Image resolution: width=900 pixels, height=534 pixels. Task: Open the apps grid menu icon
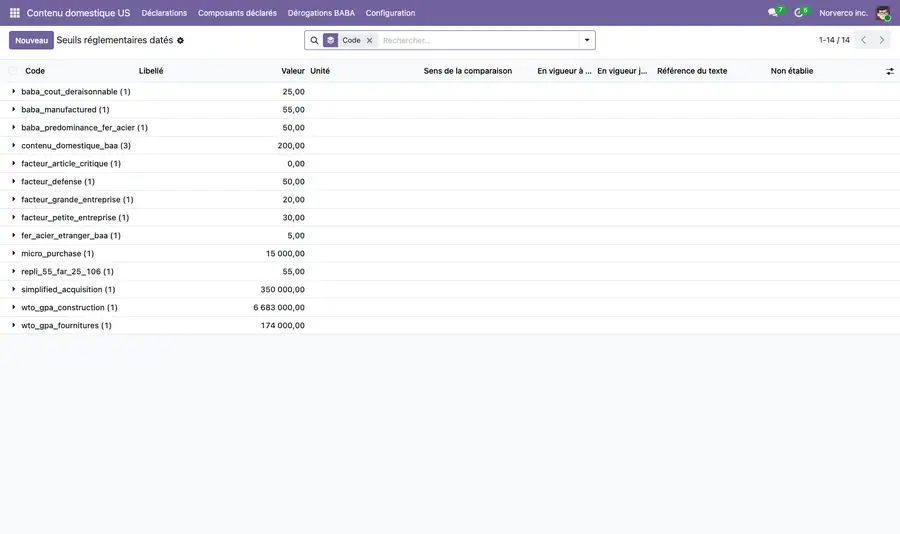tap(15, 13)
